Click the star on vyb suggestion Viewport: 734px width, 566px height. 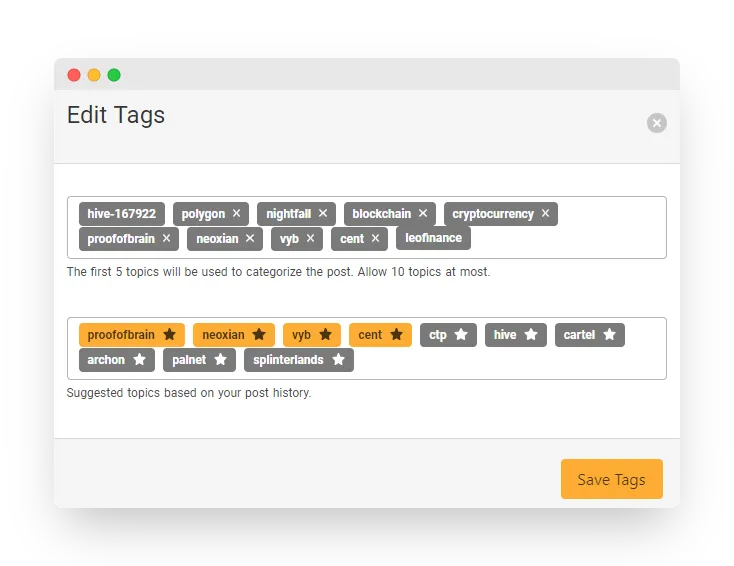pos(325,335)
